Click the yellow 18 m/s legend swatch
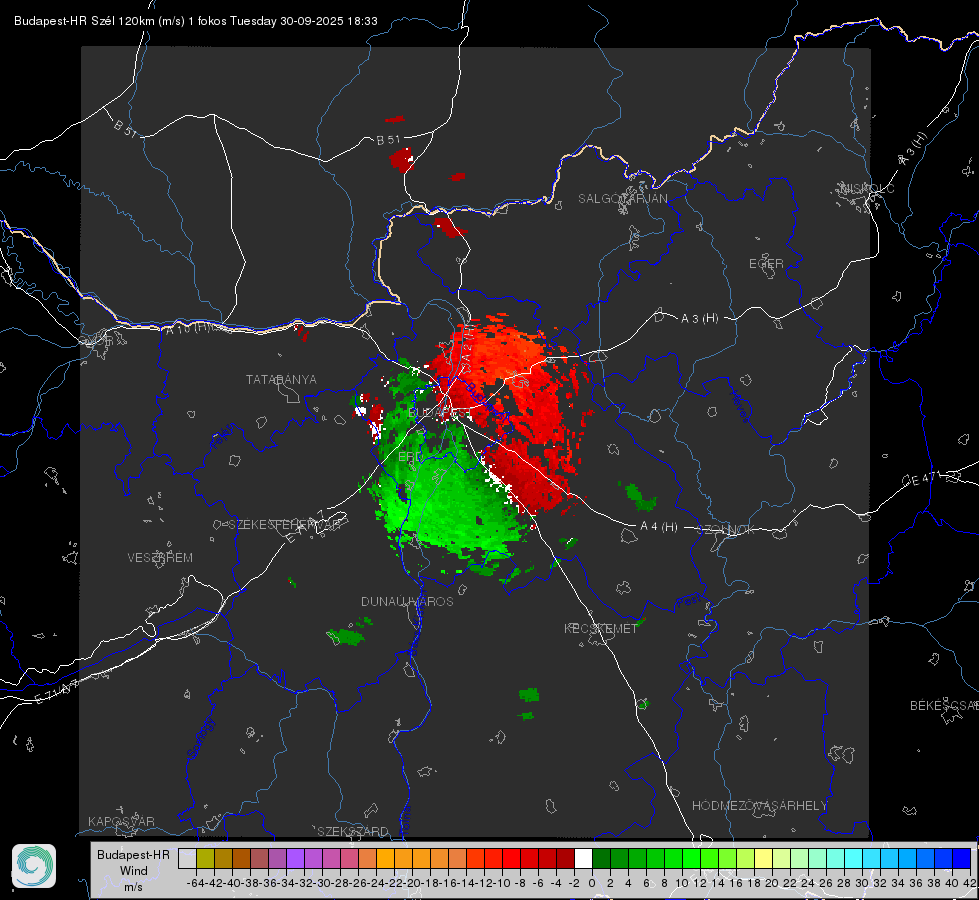Viewport: 979px width, 900px height. pyautogui.click(x=763, y=858)
